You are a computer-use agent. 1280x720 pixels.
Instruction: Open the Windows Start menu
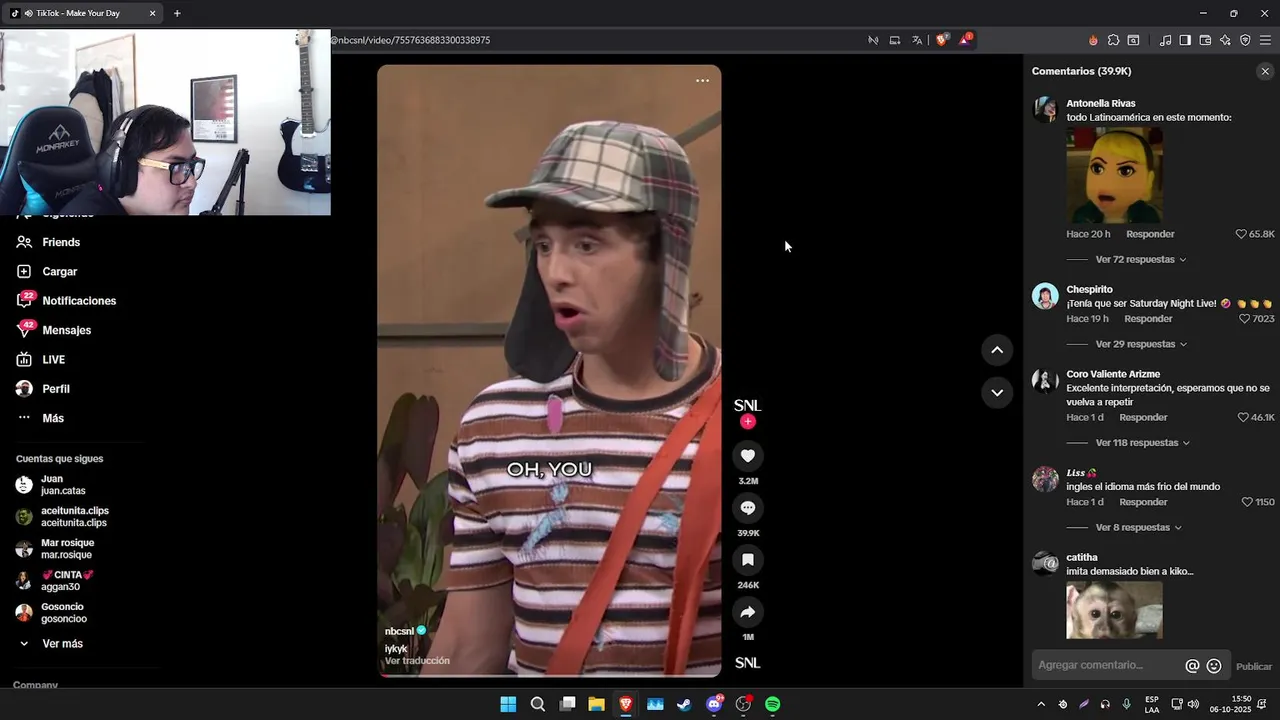click(x=508, y=704)
